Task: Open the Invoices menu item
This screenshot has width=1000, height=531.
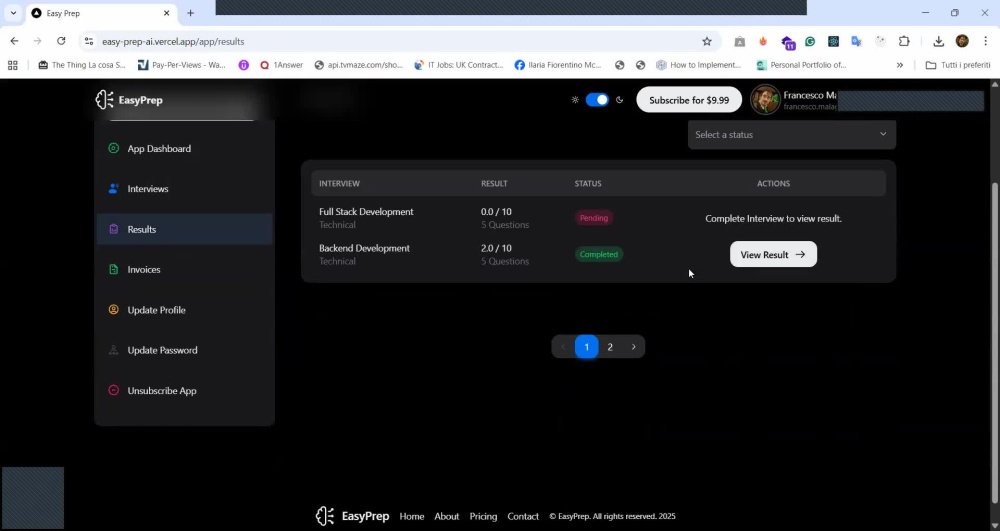Action: point(184,270)
